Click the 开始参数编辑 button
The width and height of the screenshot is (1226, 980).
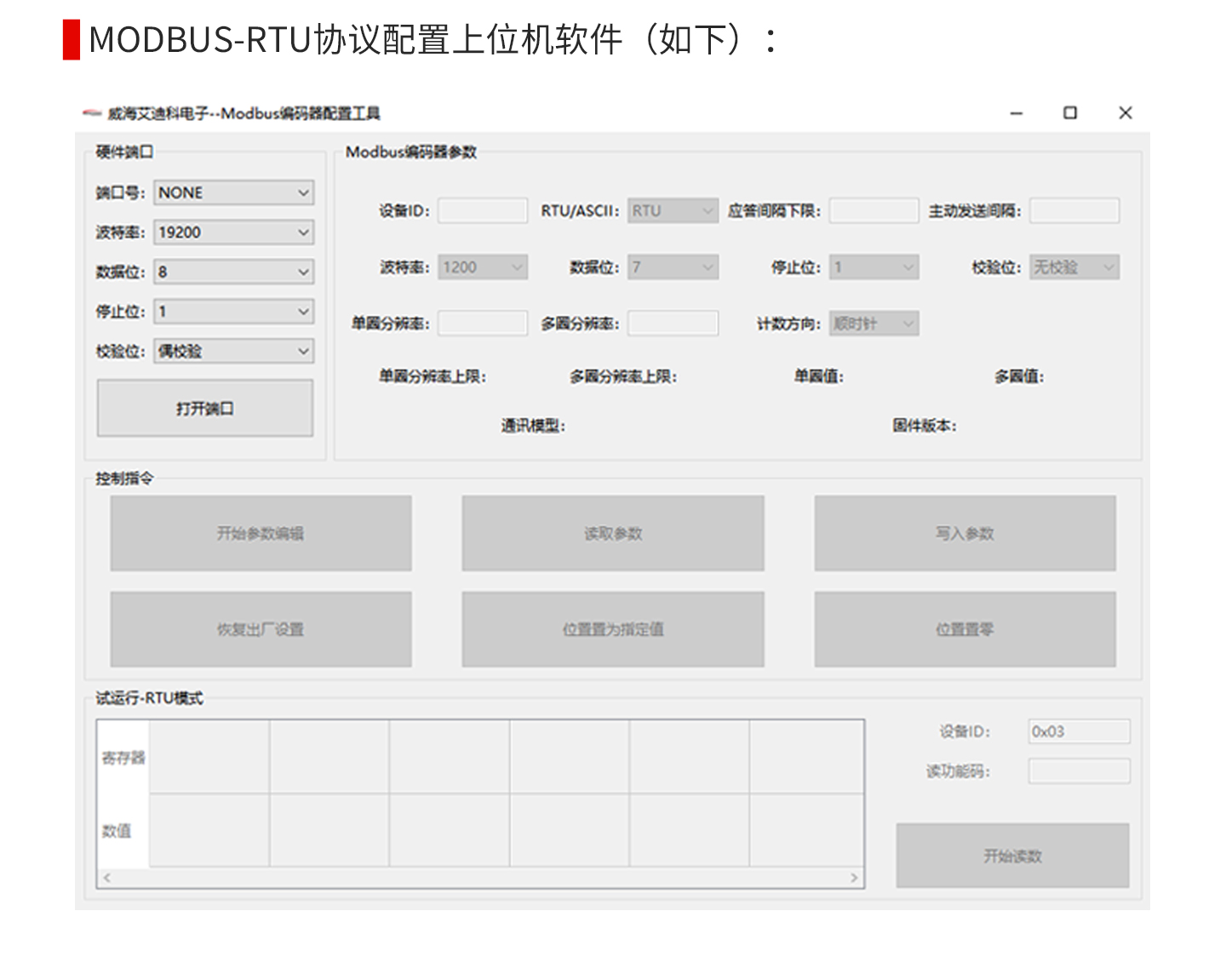coord(261,534)
